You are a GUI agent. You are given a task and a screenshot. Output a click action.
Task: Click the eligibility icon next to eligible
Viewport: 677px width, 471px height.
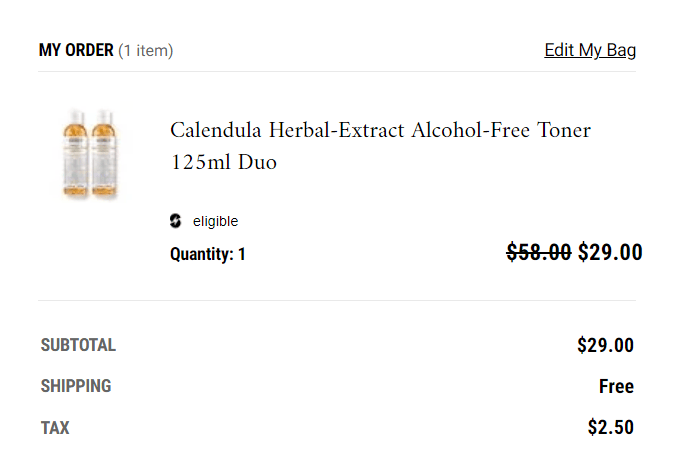[x=176, y=221]
